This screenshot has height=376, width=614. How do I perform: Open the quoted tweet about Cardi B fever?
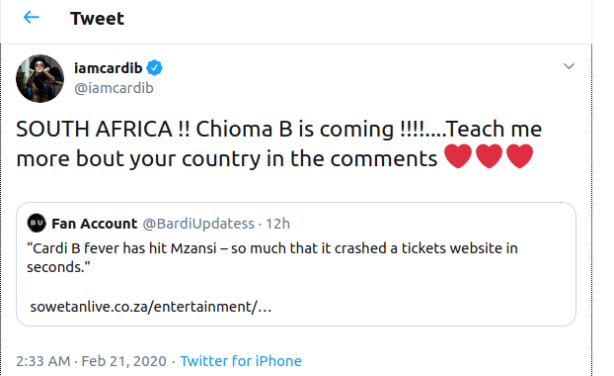(x=296, y=264)
